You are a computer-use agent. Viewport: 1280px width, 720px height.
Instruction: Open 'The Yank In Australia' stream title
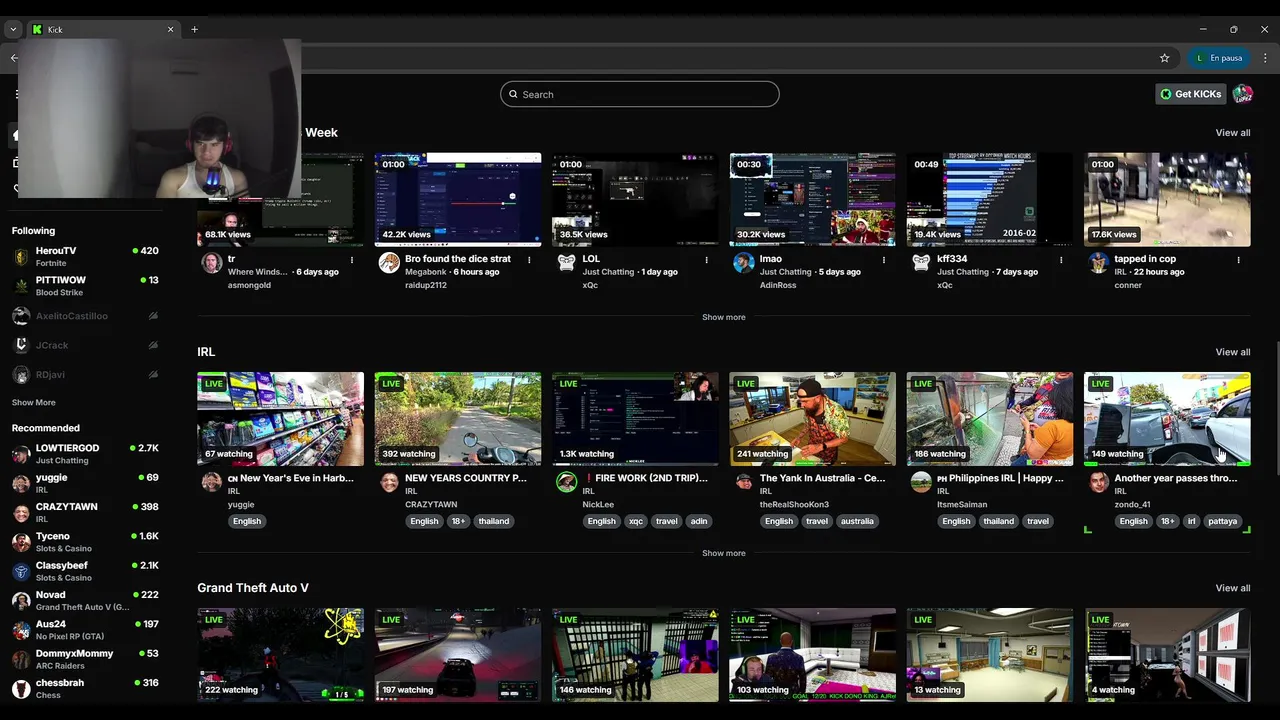tap(822, 478)
